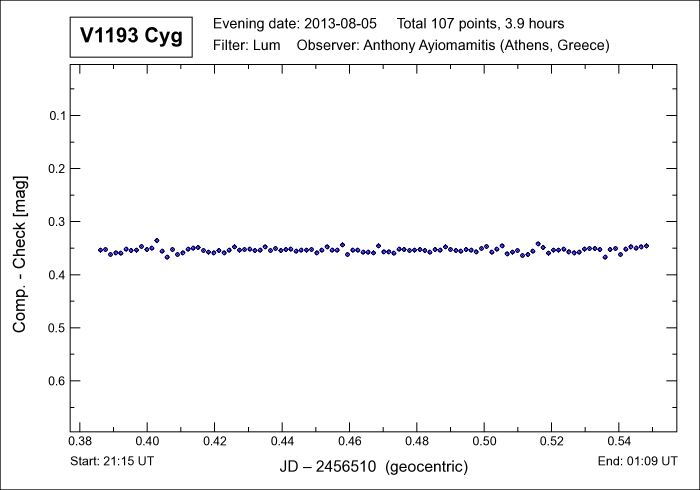Click the 0.3 y-axis tick label
The image size is (700, 490).
coord(57,222)
